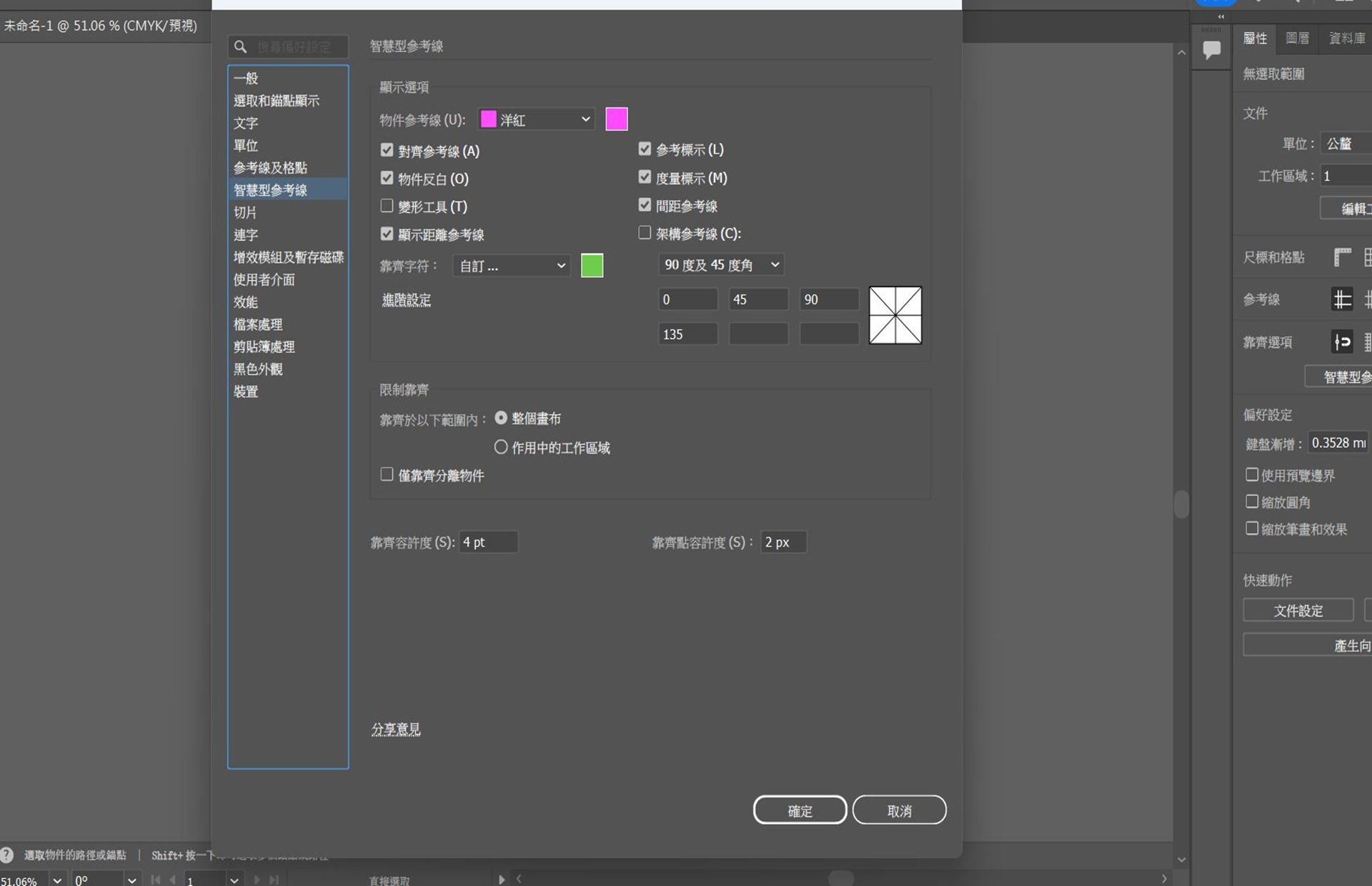Click the angle preview diagram thumbnail
Viewport: 1372px width, 886px height.
[895, 315]
